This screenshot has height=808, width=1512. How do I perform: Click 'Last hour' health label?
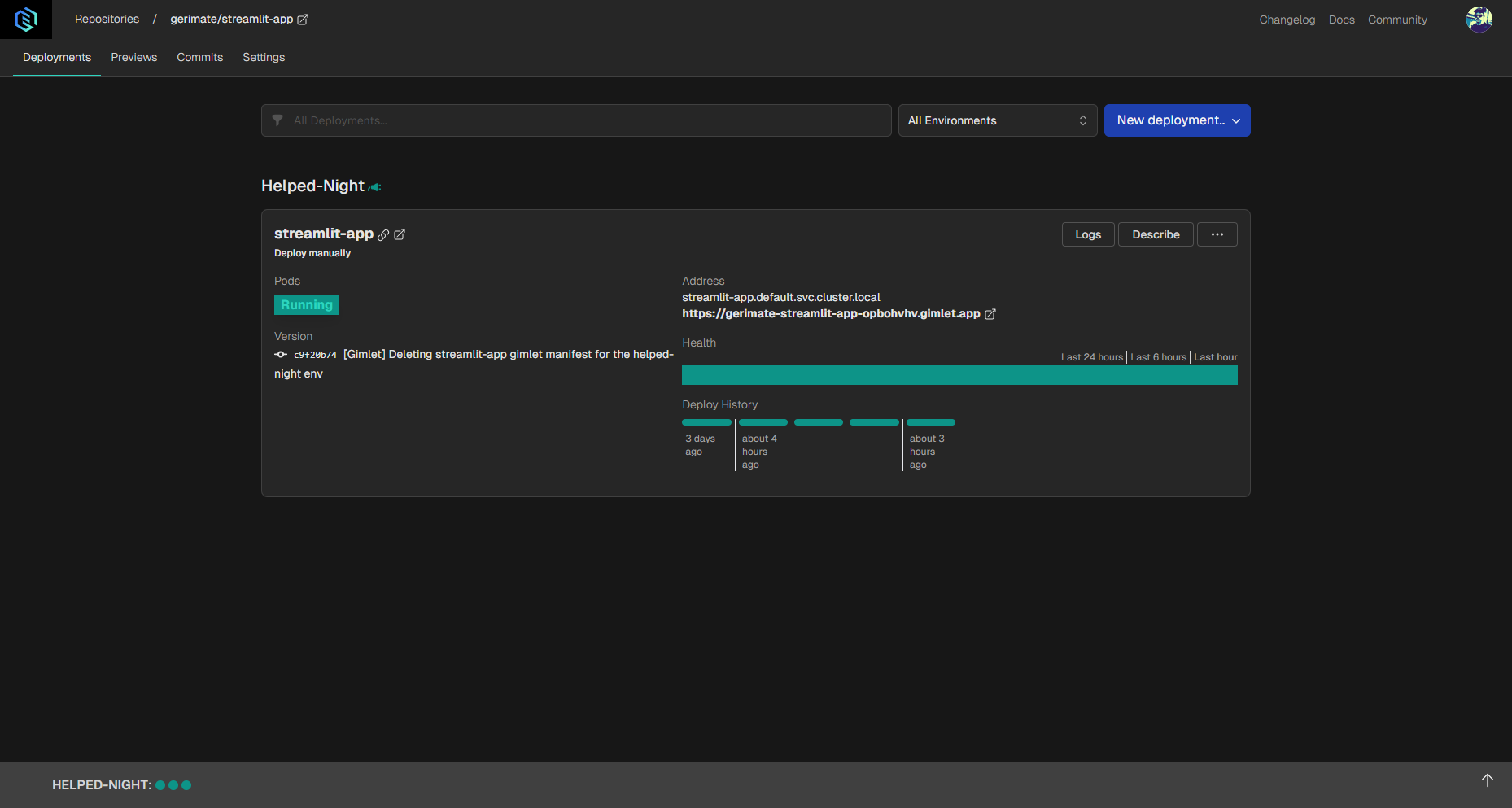(x=1216, y=357)
